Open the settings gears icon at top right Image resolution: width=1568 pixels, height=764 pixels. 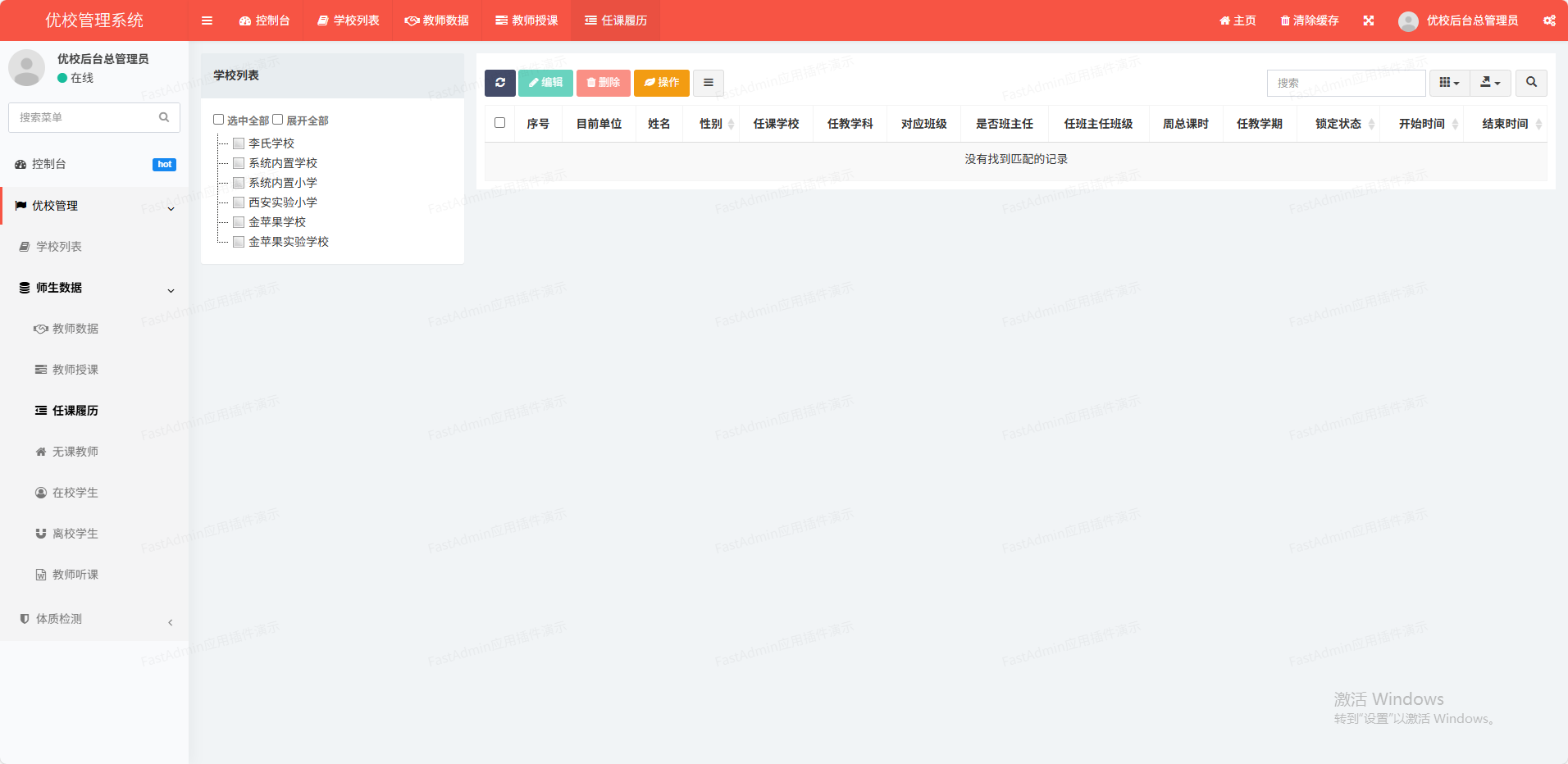point(1548,20)
